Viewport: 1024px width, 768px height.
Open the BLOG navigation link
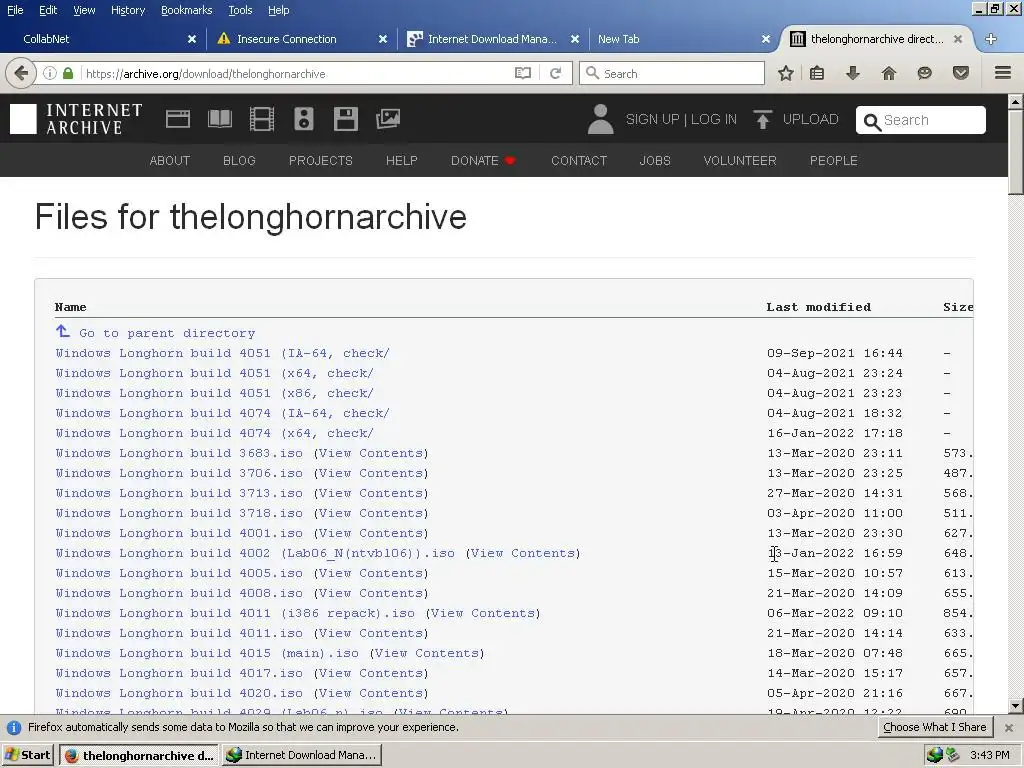[x=239, y=161]
